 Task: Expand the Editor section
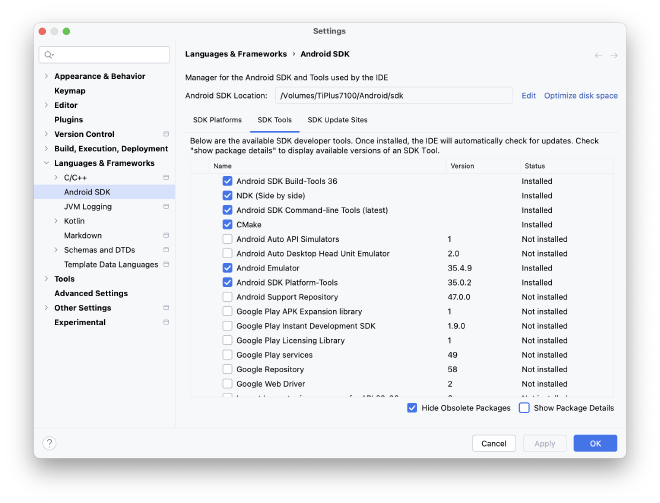[x=46, y=105]
